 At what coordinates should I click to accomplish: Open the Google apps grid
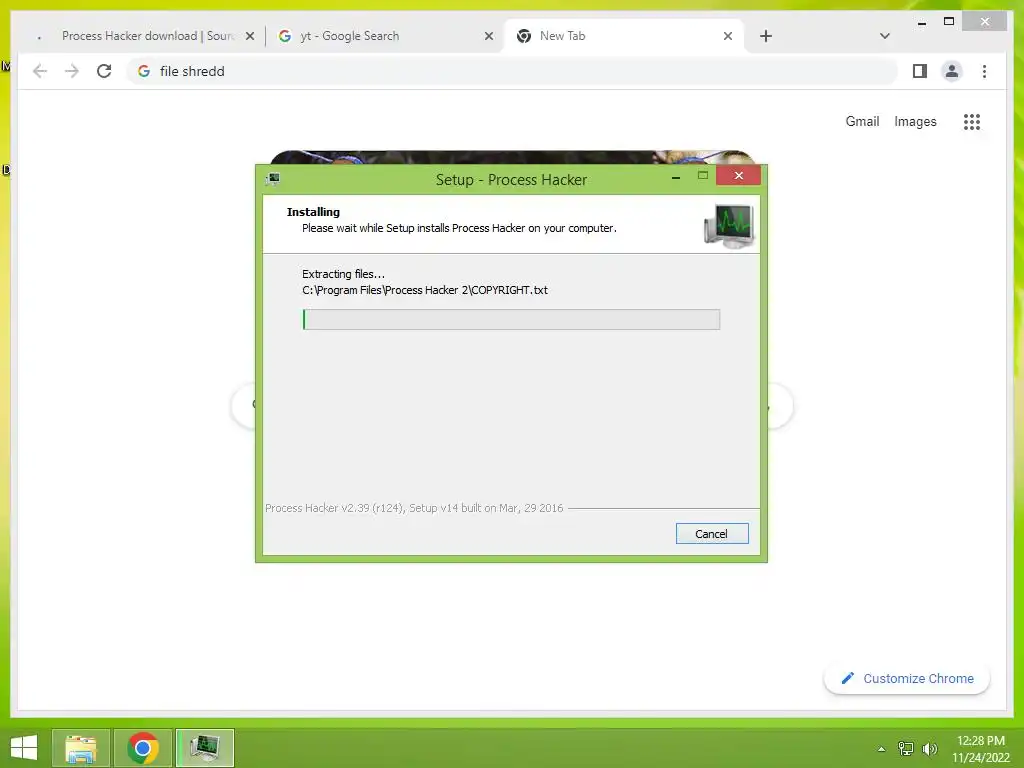point(972,121)
